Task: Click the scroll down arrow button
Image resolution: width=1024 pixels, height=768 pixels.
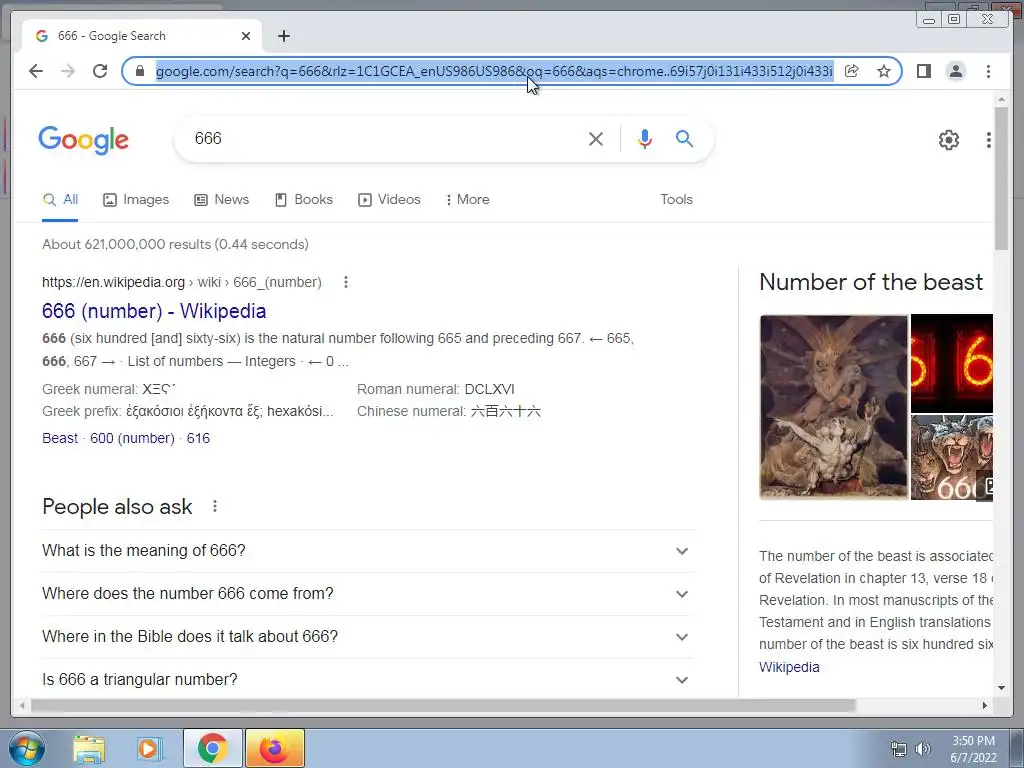Action: (1001, 687)
